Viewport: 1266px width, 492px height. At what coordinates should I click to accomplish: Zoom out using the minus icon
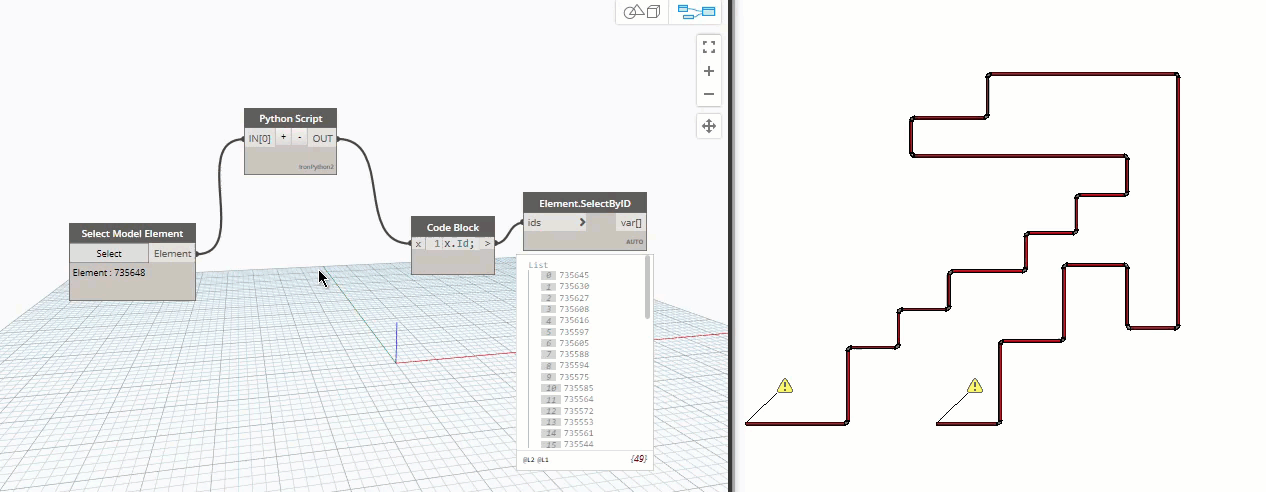click(x=709, y=94)
